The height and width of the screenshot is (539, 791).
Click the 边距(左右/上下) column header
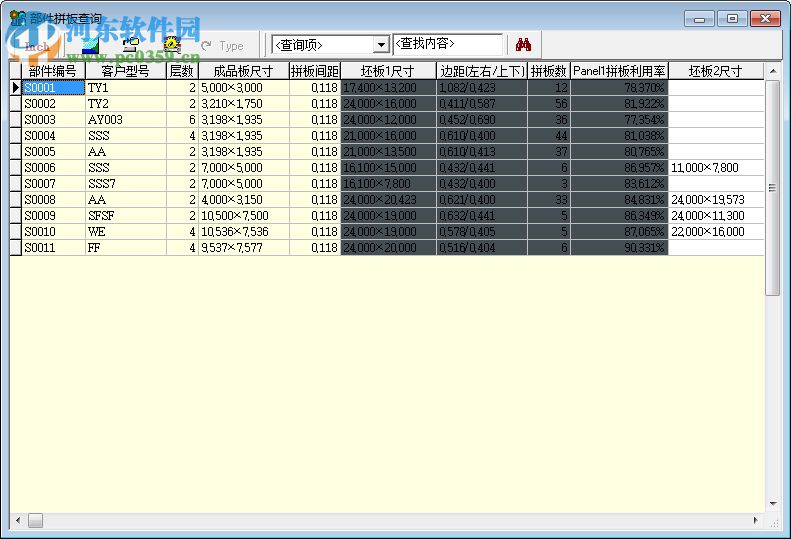[x=482, y=71]
